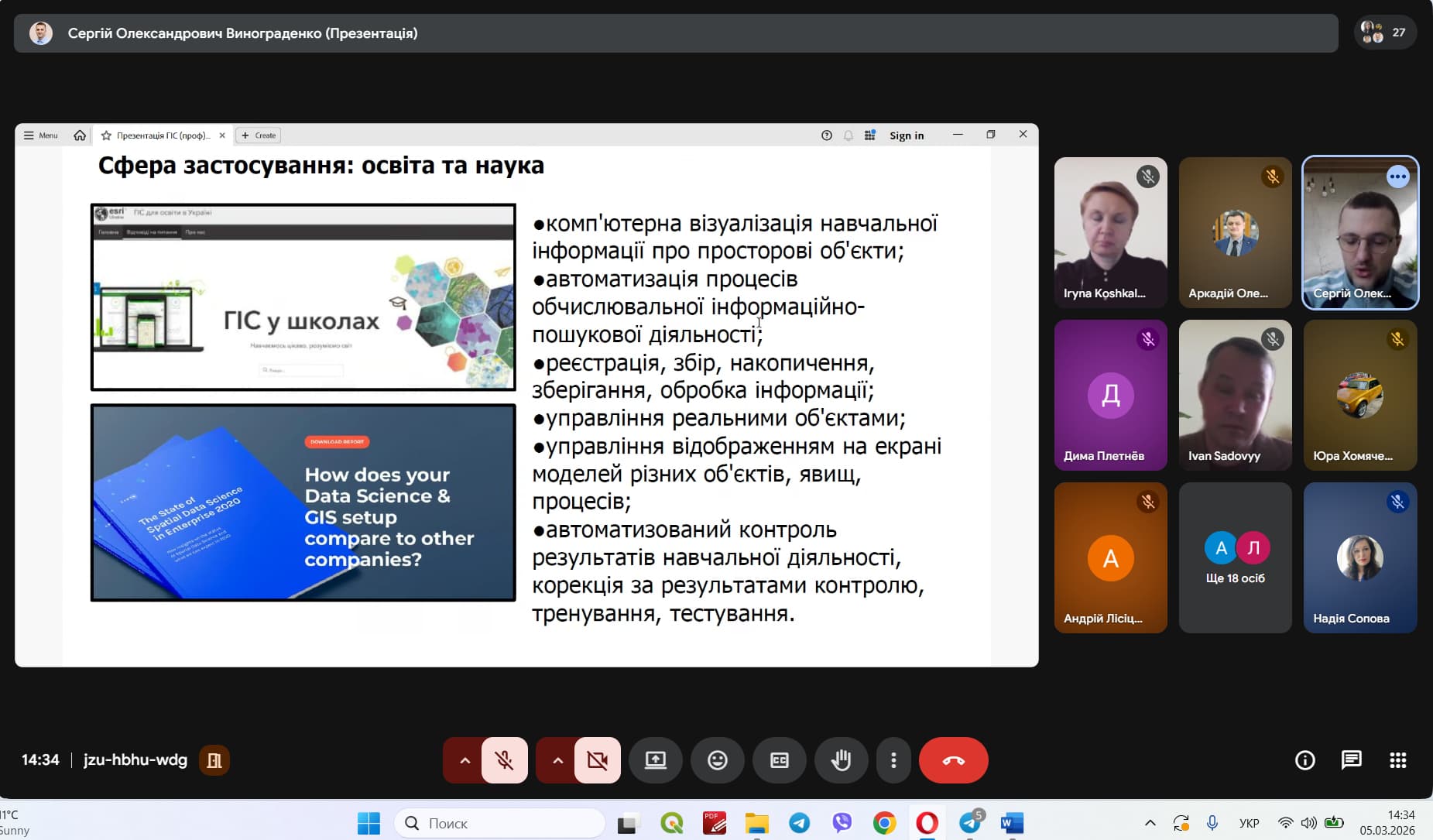Show meeting details info

click(1305, 760)
